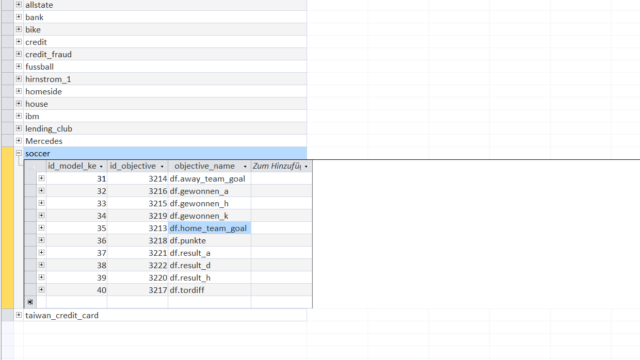The image size is (640, 360).
Task: Expand the df.away_team_goal row plus icon
Action: 42,178
